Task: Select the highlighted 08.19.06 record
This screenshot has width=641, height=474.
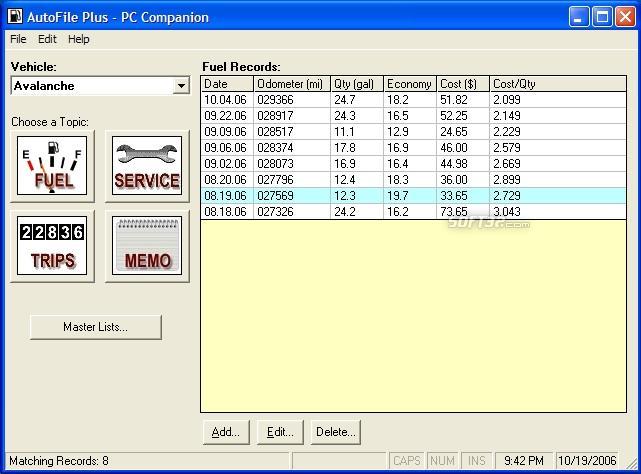Action: [413, 195]
